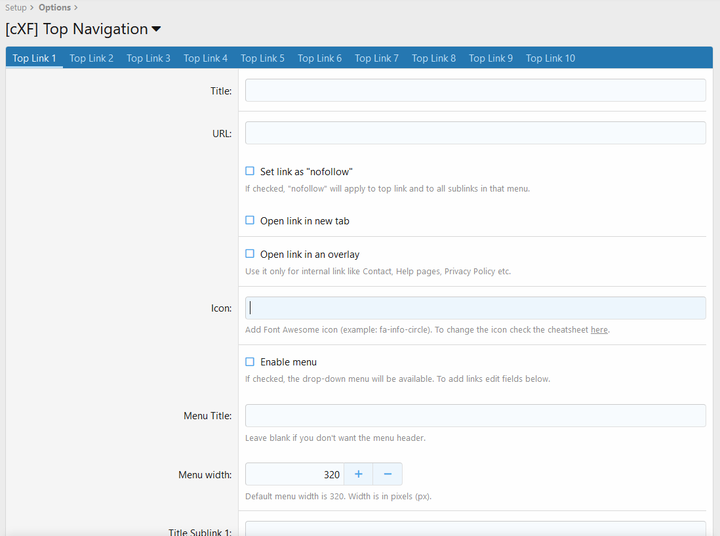720x536 pixels.
Task: Go to Options breadcrumb link
Action: coord(54,7)
